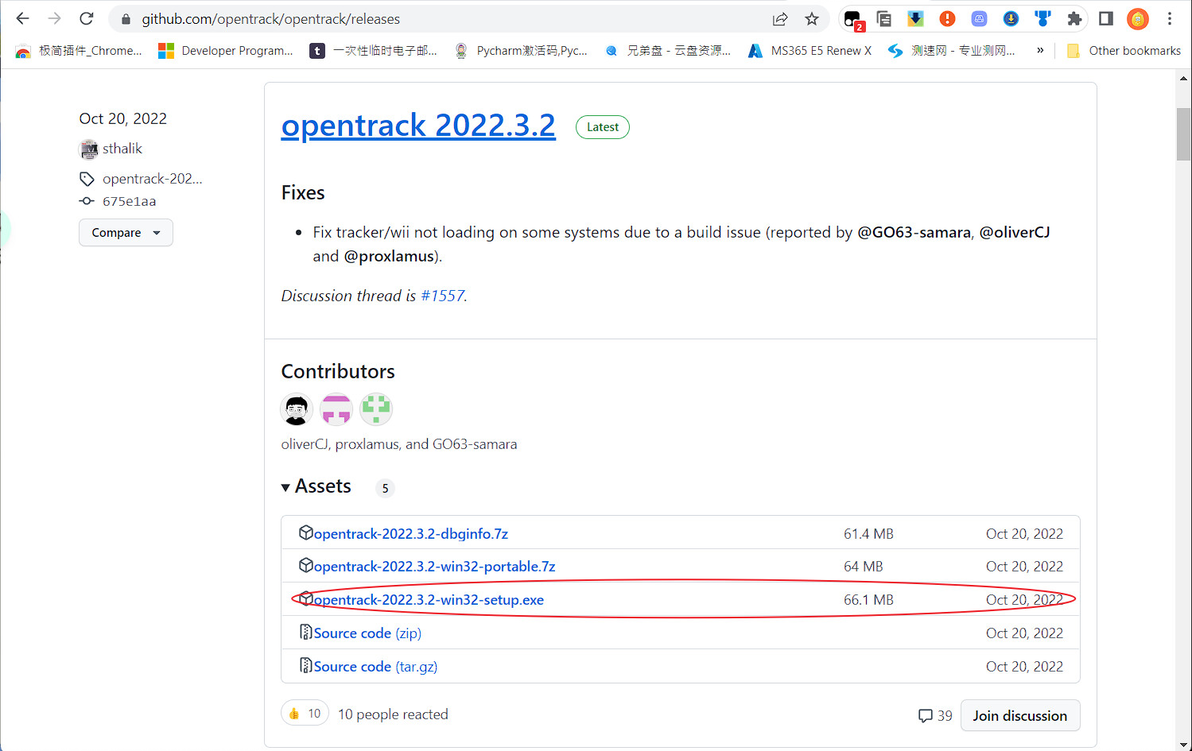This screenshot has height=751, width=1192.
Task: Open the Extensions puzzle piece menu
Action: tap(1075, 19)
